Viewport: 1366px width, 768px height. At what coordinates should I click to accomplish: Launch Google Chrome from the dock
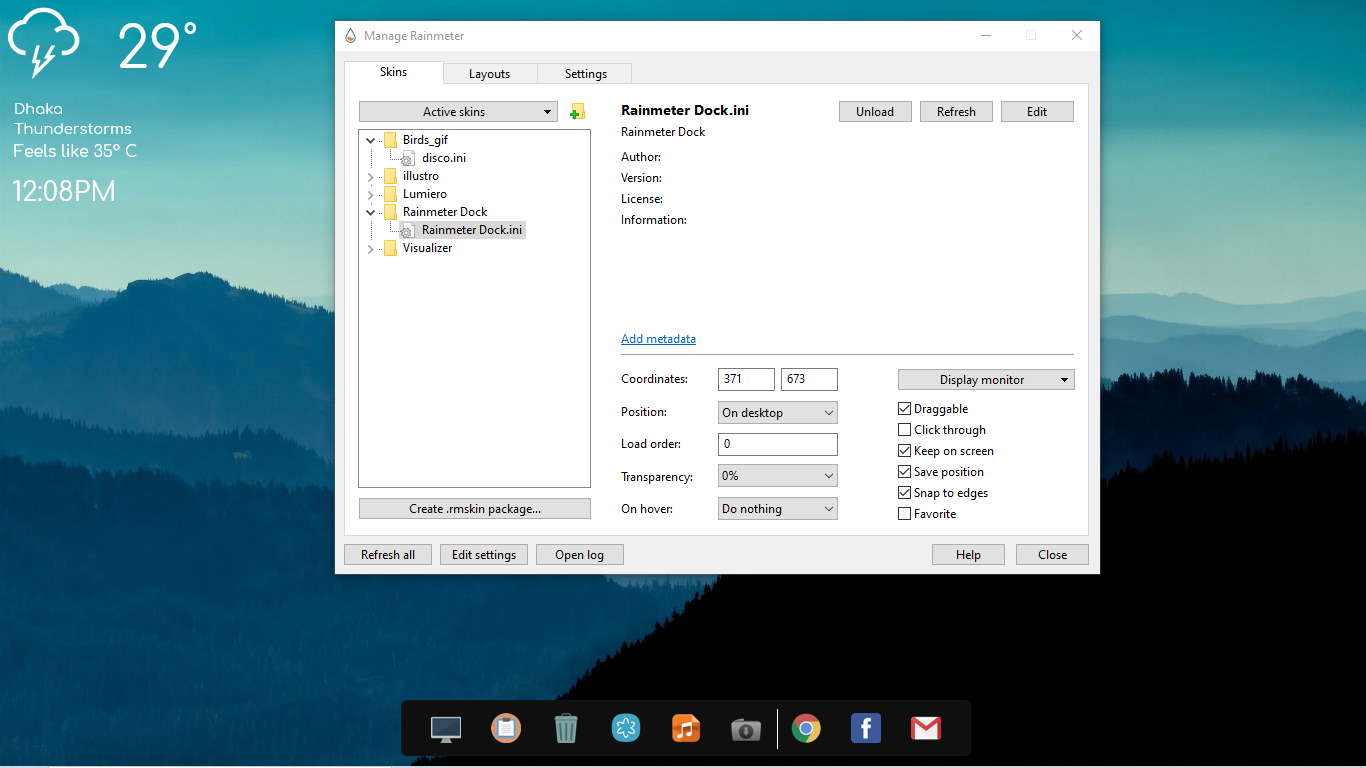click(x=806, y=729)
